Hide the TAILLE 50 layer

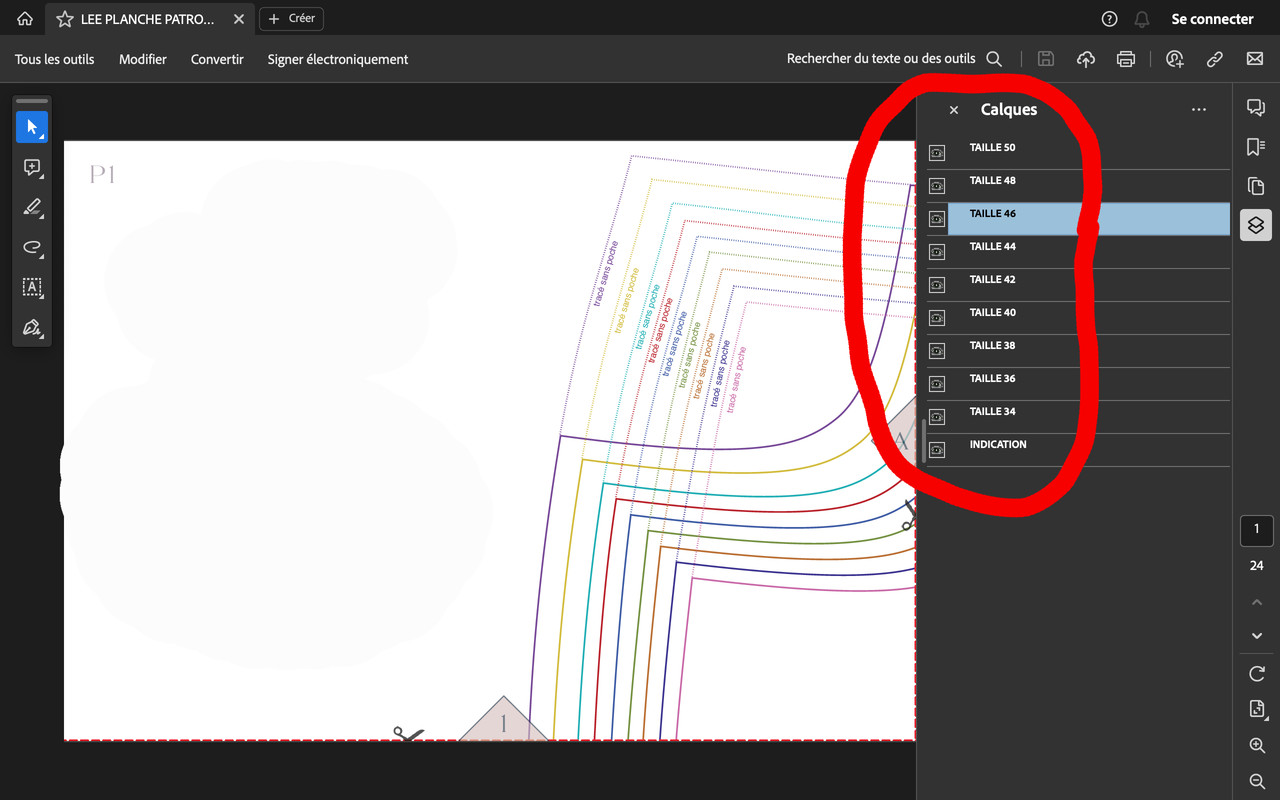tap(937, 152)
